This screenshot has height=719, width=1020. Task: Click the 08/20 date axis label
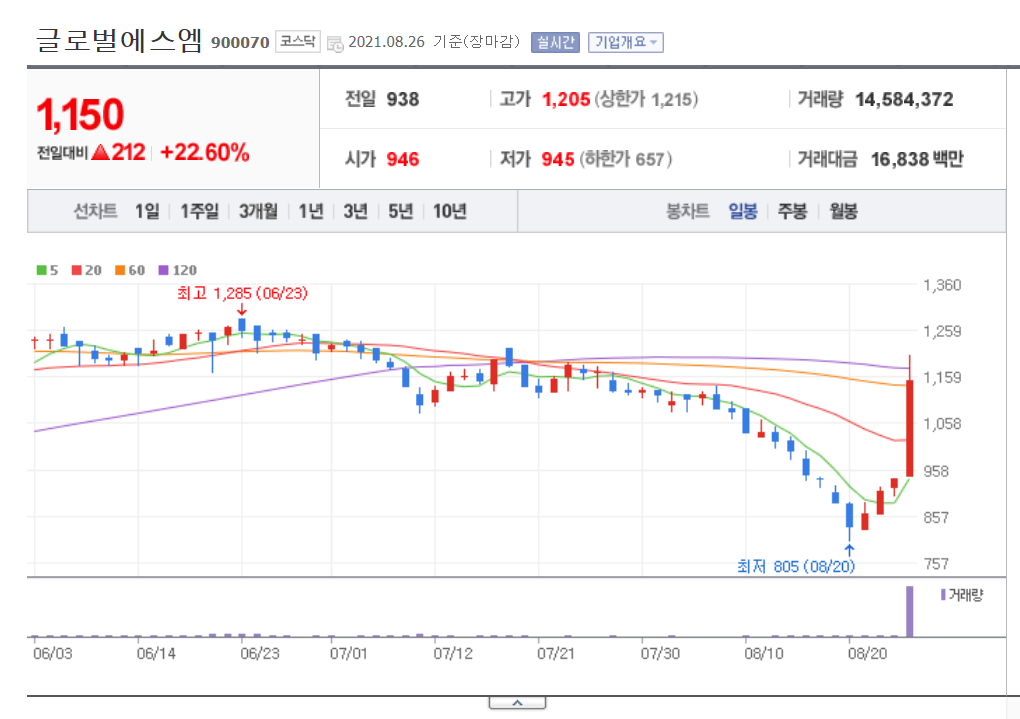tap(867, 653)
